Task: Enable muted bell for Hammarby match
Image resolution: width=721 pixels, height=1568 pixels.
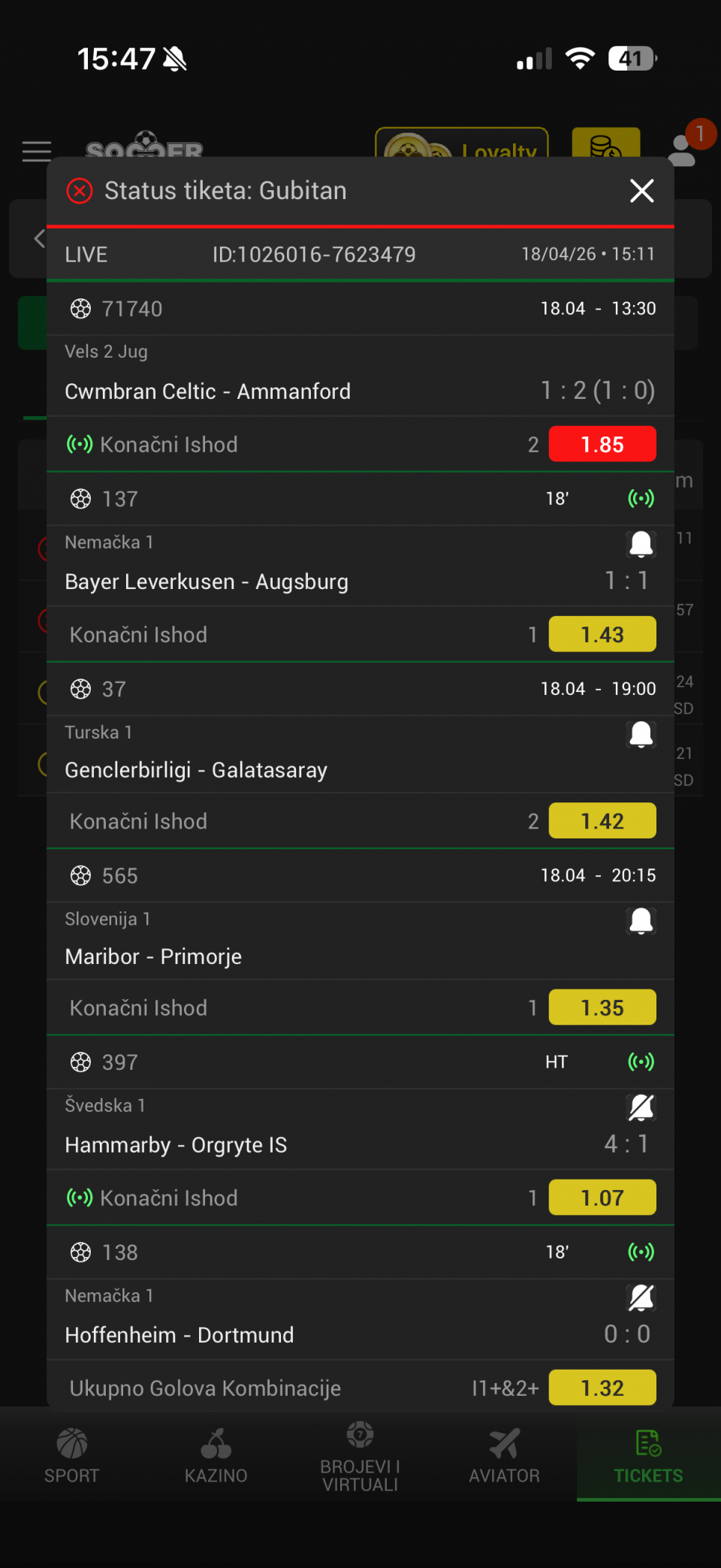Action: pos(641,1107)
